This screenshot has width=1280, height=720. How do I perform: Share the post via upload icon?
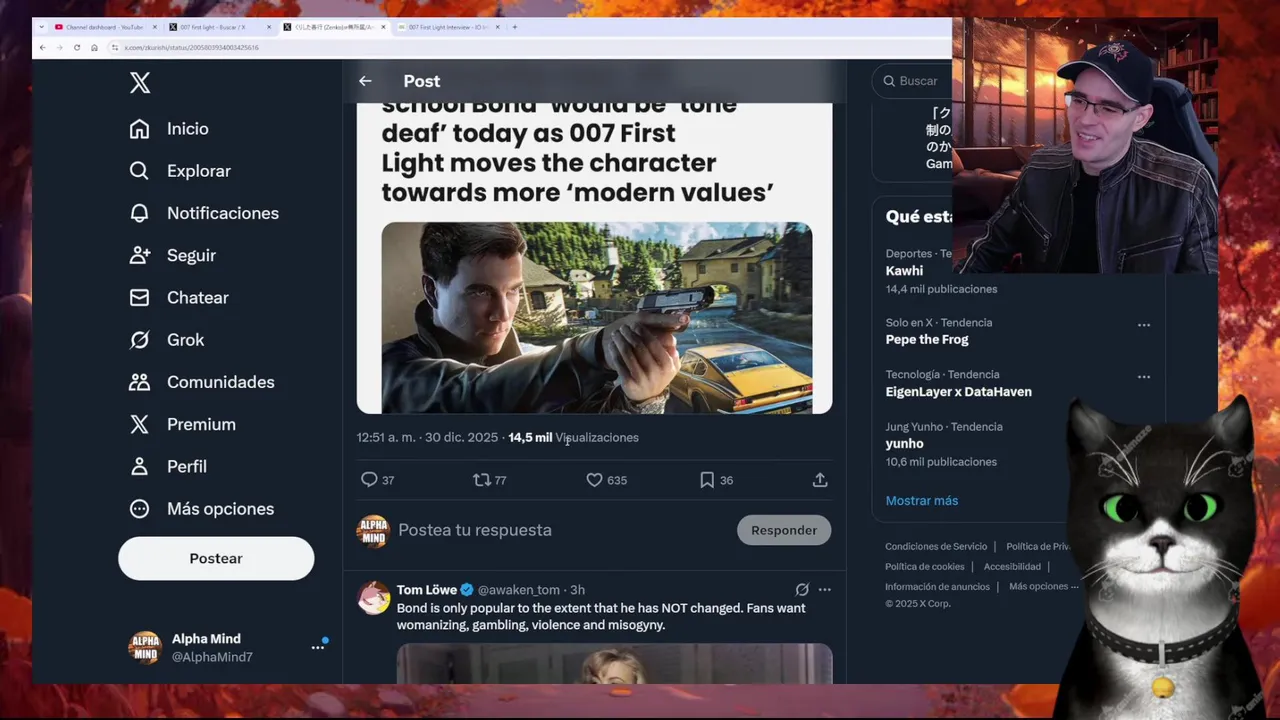pos(820,480)
